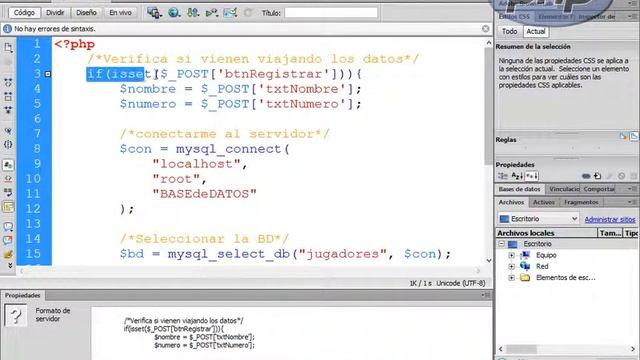
Task: Click the Expand All icon
Action: point(8,110)
